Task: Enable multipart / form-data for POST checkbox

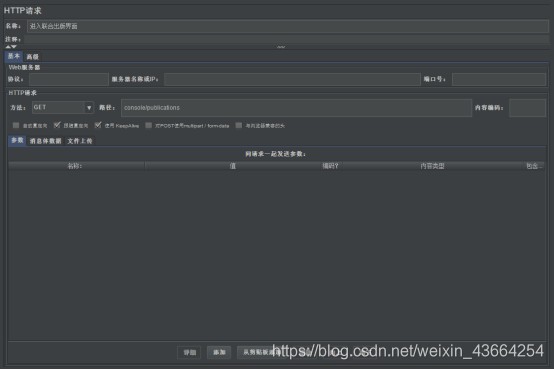Action: click(149, 125)
